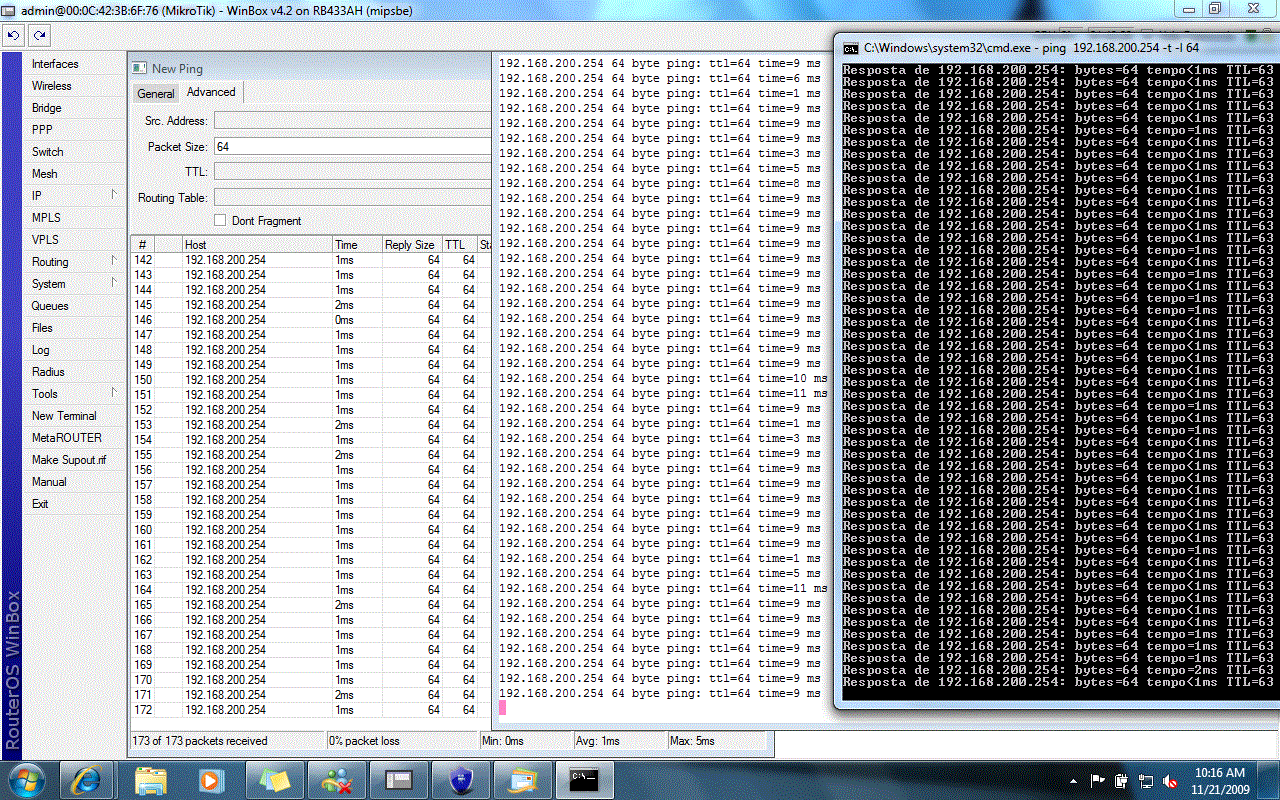
Task: Select the Advanced tab in New Ping
Action: (x=211, y=92)
